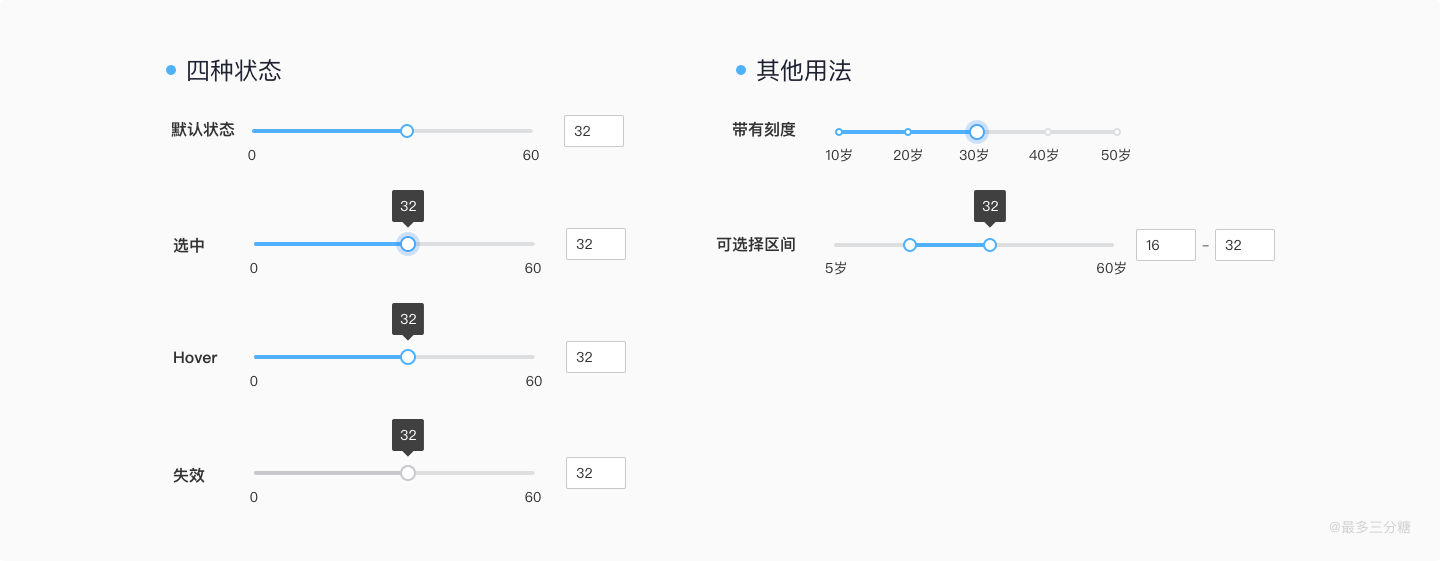Viewport: 1440px width, 561px height.
Task: Click the upper handle of range slider
Action: pos(990,245)
